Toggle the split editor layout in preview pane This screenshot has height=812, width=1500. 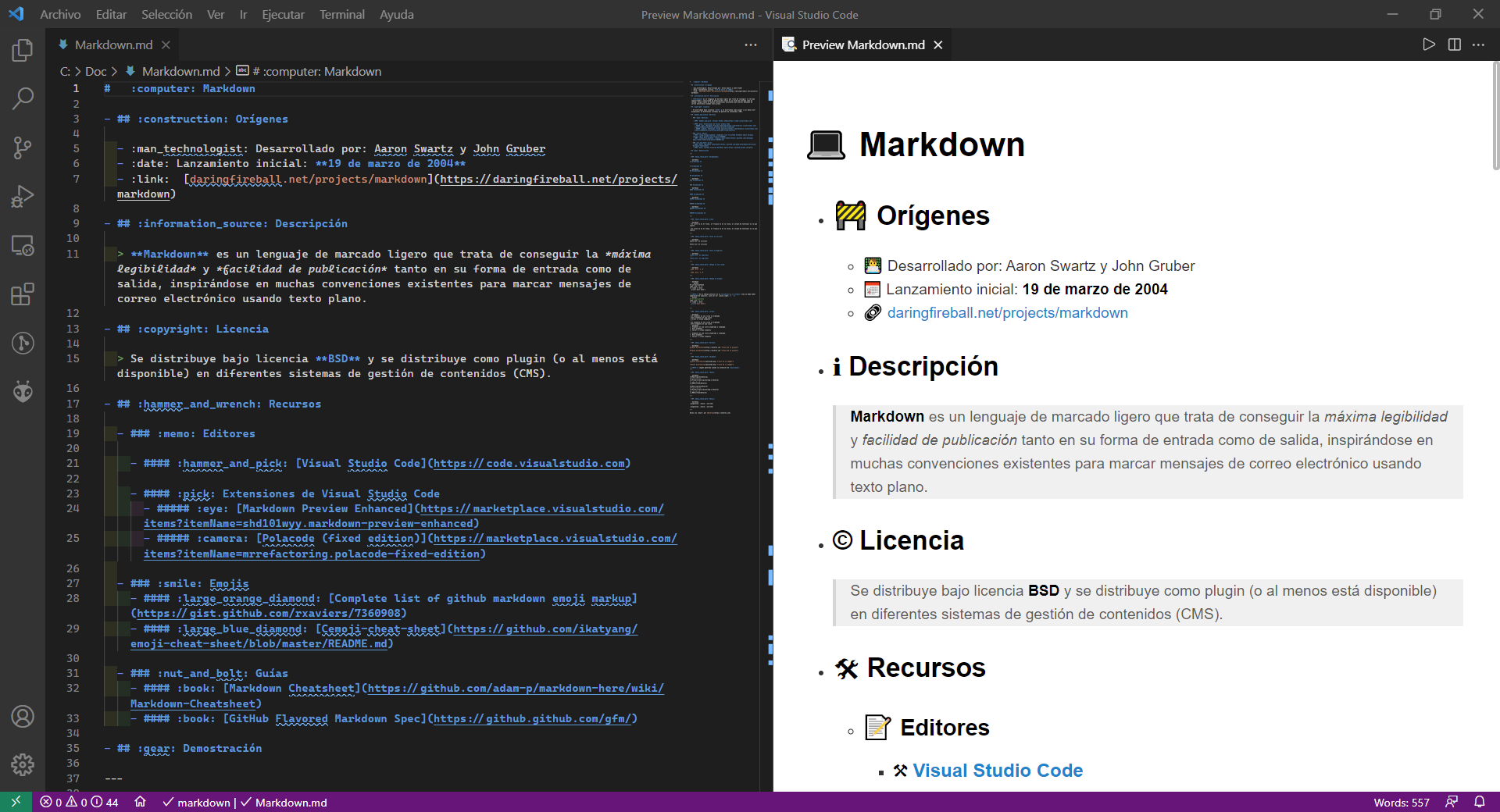(x=1454, y=45)
